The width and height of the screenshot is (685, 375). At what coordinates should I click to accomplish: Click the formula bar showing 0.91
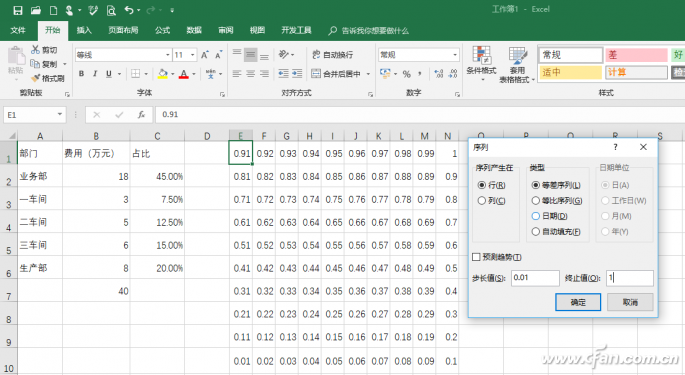pos(419,115)
